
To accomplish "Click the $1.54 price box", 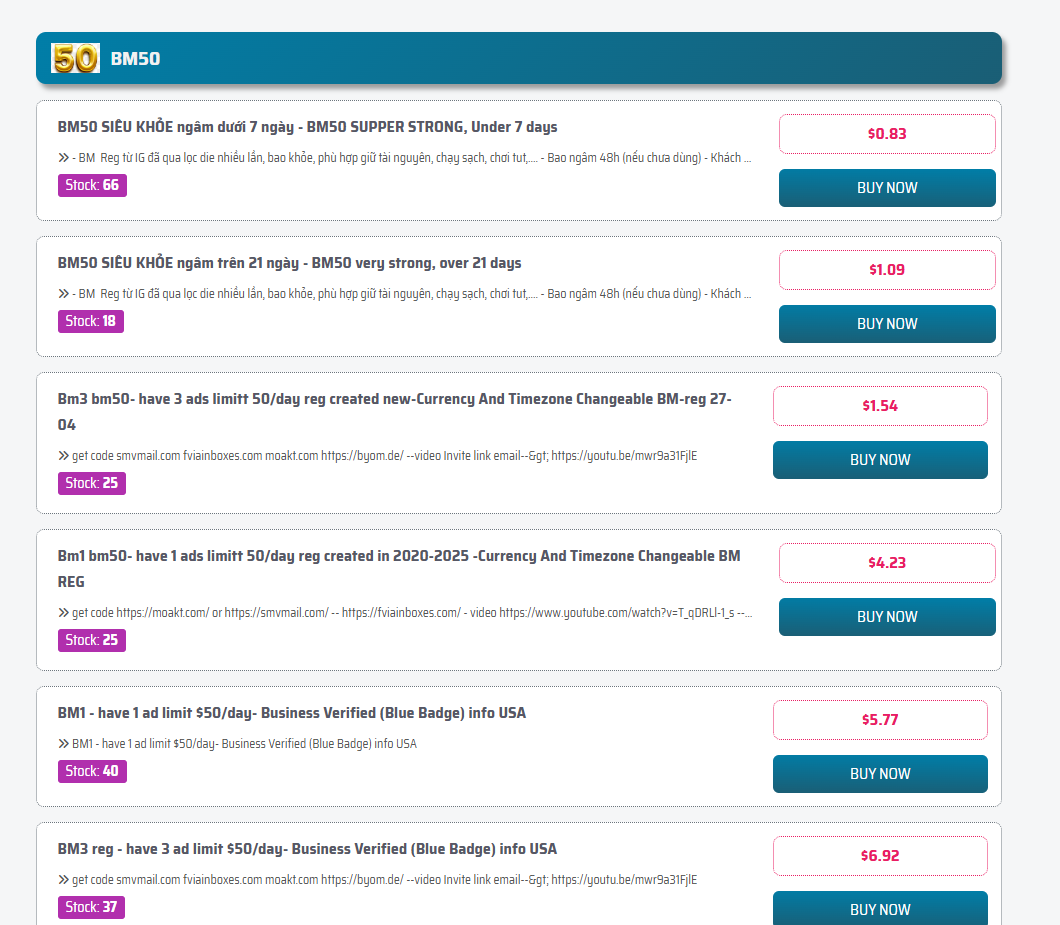I will [880, 406].
